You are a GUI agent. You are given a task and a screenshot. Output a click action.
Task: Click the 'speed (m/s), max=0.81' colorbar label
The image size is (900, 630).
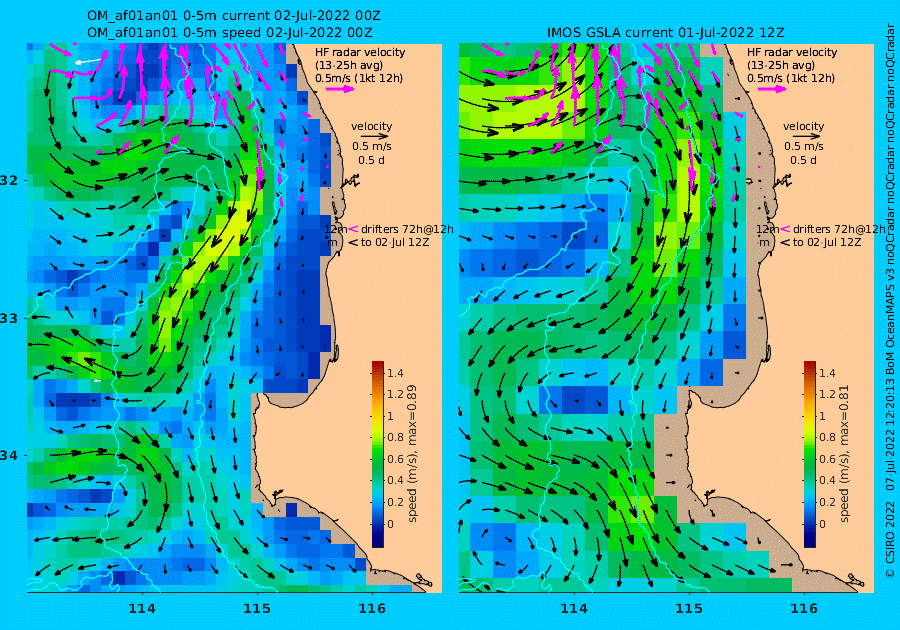(x=843, y=453)
